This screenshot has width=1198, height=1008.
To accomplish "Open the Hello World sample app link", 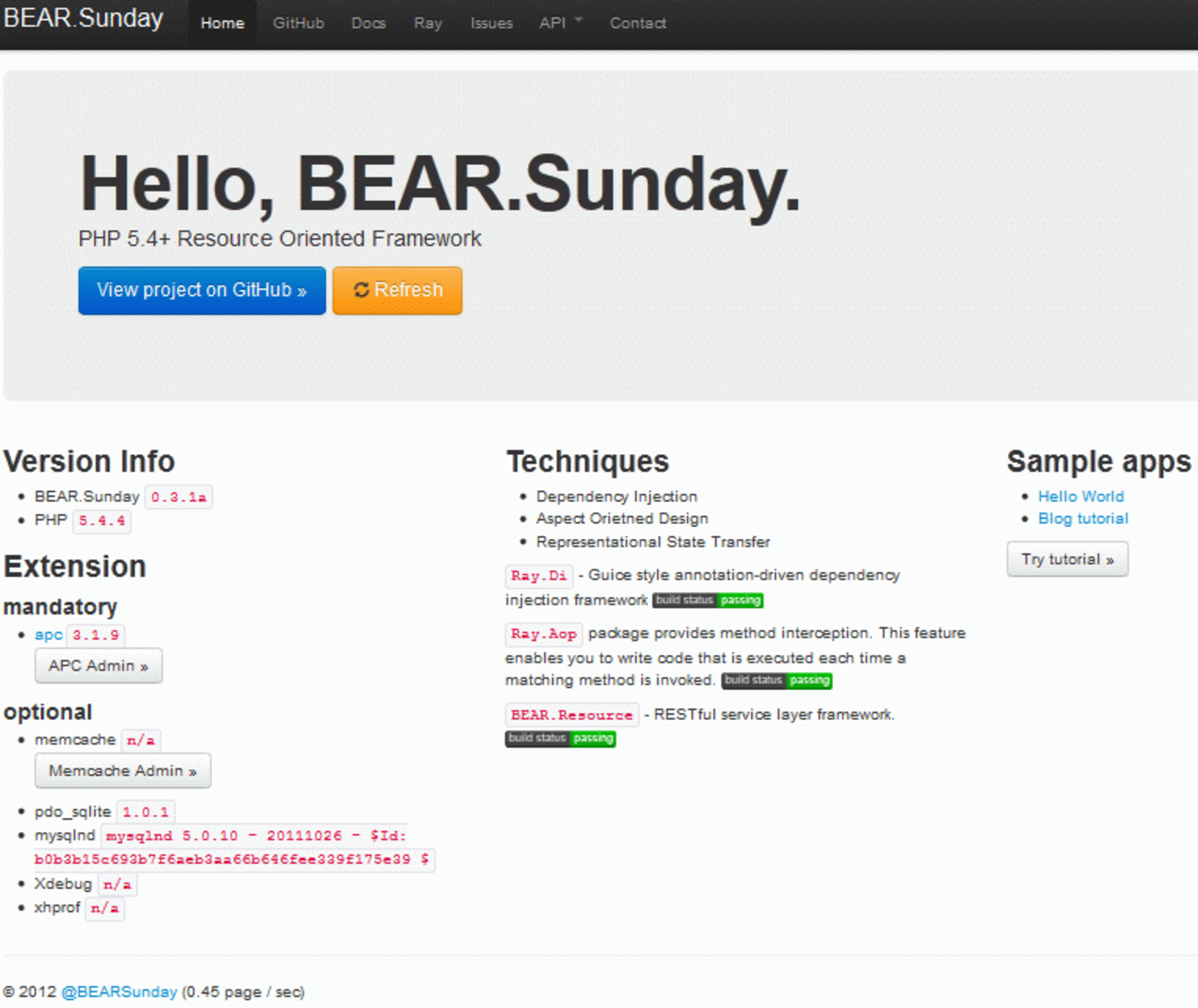I will tap(1081, 497).
